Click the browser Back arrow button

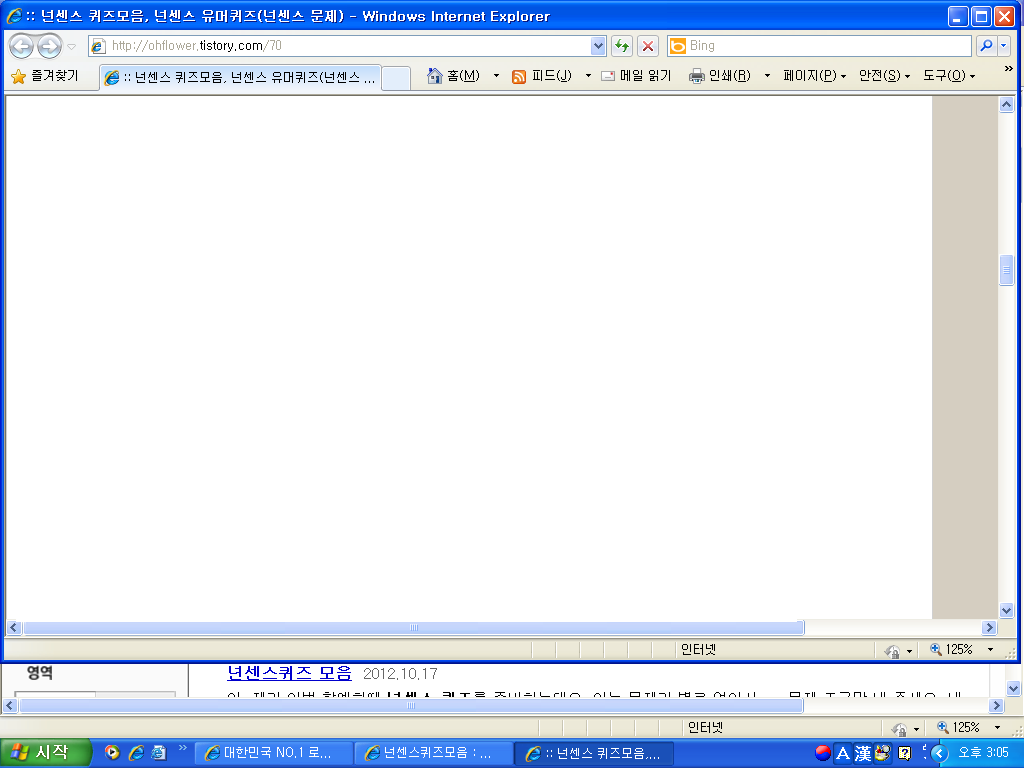click(x=21, y=46)
